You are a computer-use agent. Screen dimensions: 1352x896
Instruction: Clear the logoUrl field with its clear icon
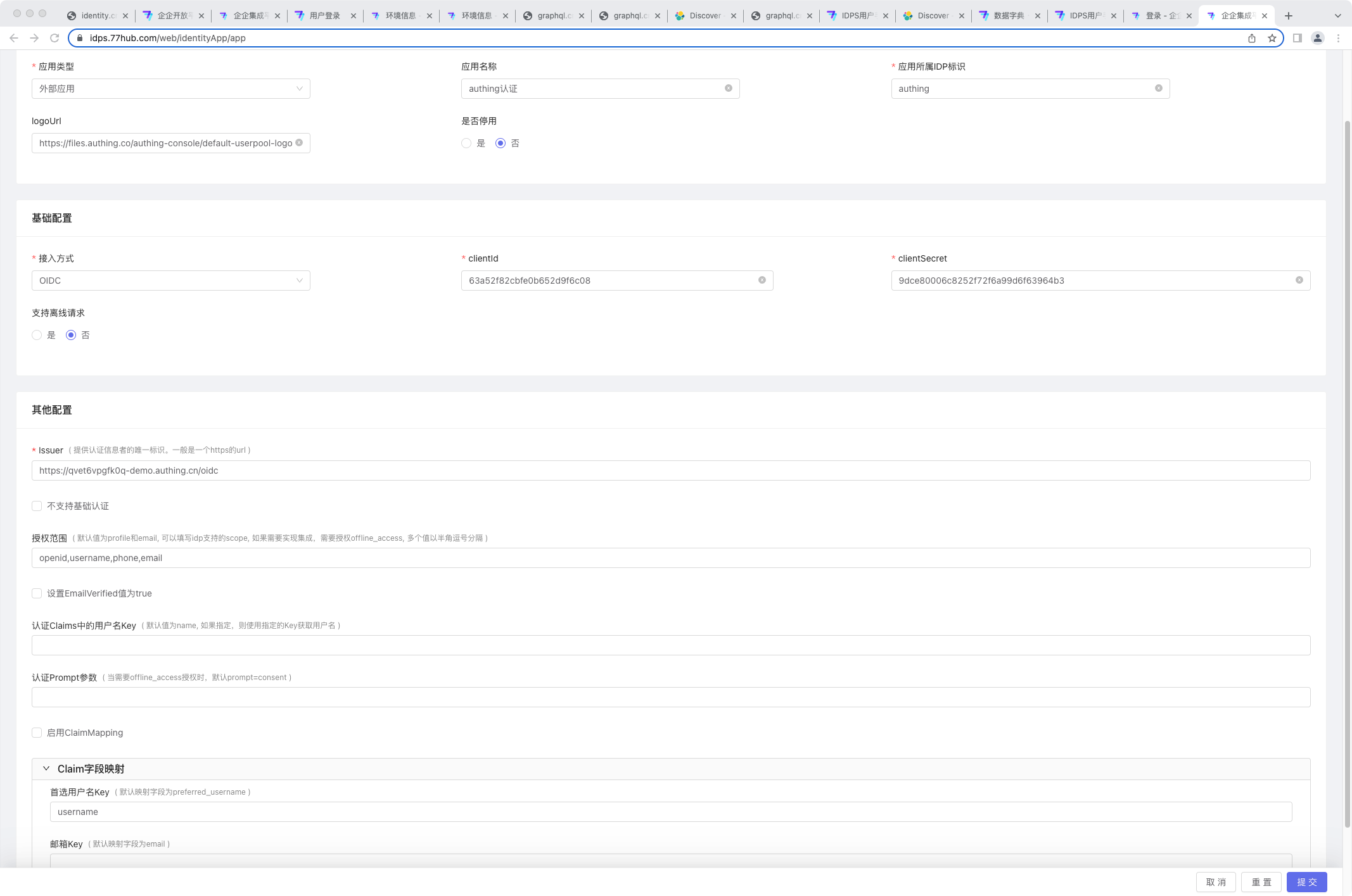click(299, 142)
